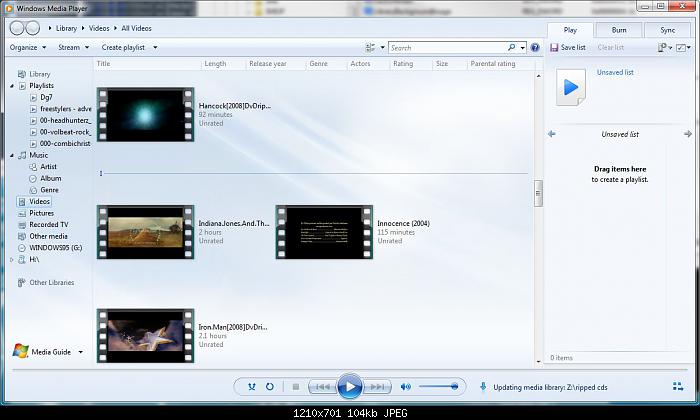This screenshot has width=700, height=420.
Task: Switch to Now Playing view icon
Action: [x=678, y=387]
